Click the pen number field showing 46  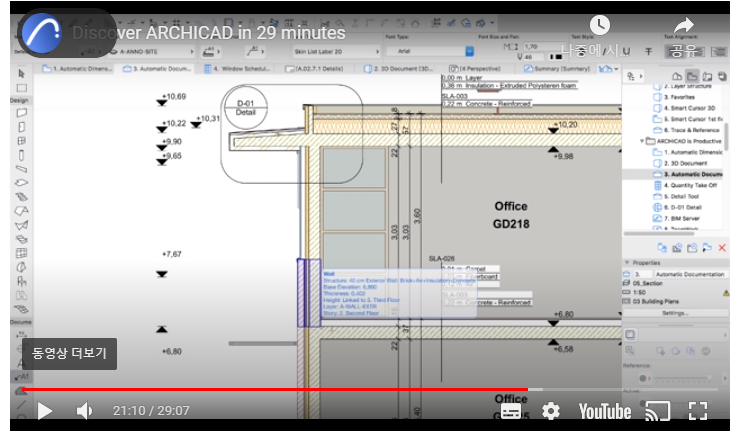[534, 57]
